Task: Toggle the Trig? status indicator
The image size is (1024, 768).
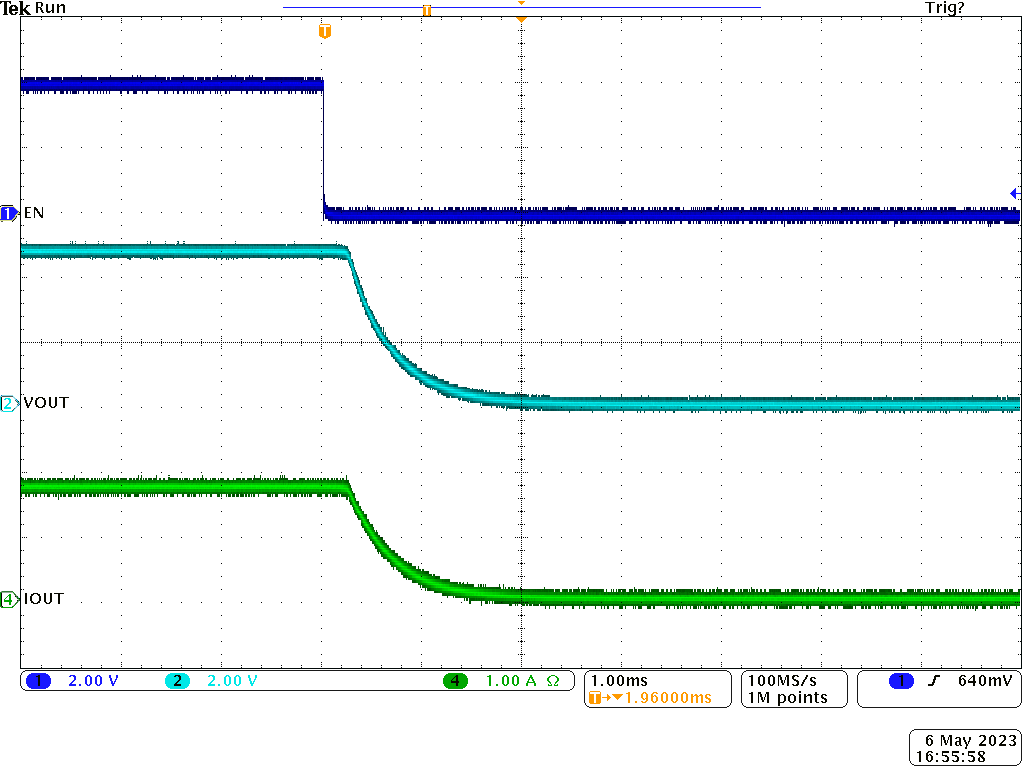Action: [944, 7]
